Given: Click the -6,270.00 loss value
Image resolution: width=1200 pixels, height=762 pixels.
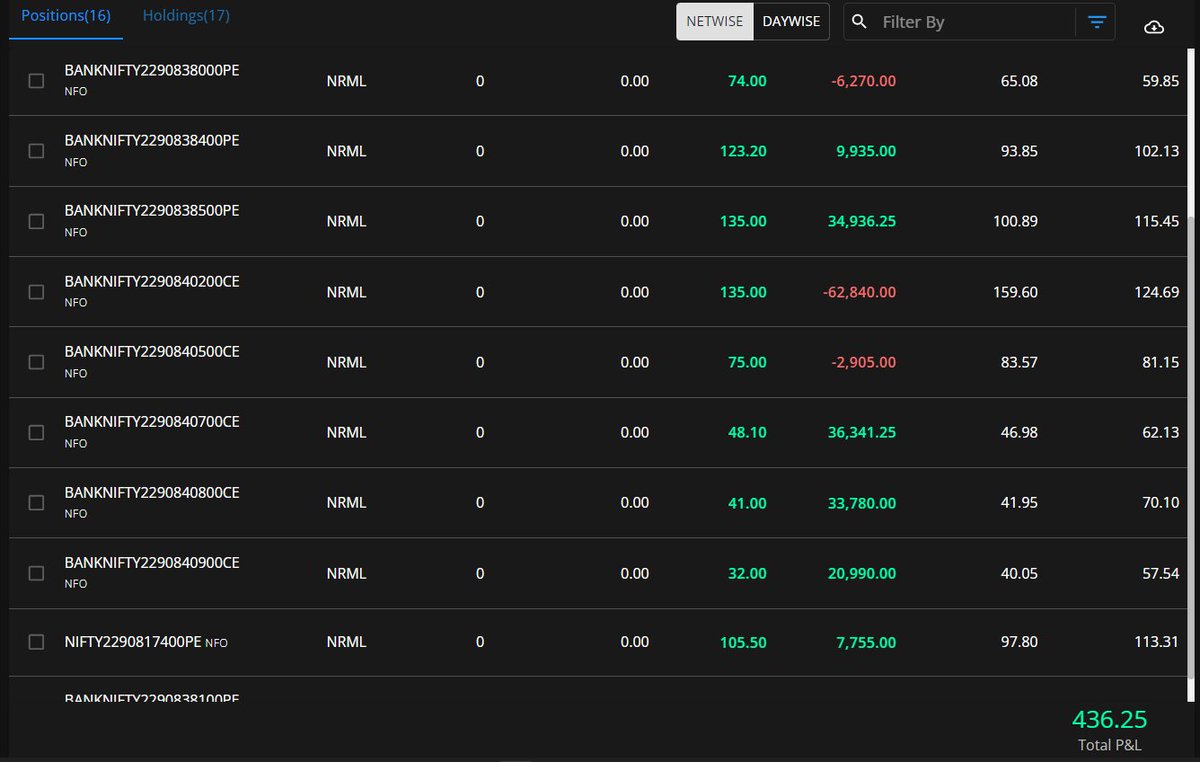Looking at the screenshot, I should pos(863,81).
